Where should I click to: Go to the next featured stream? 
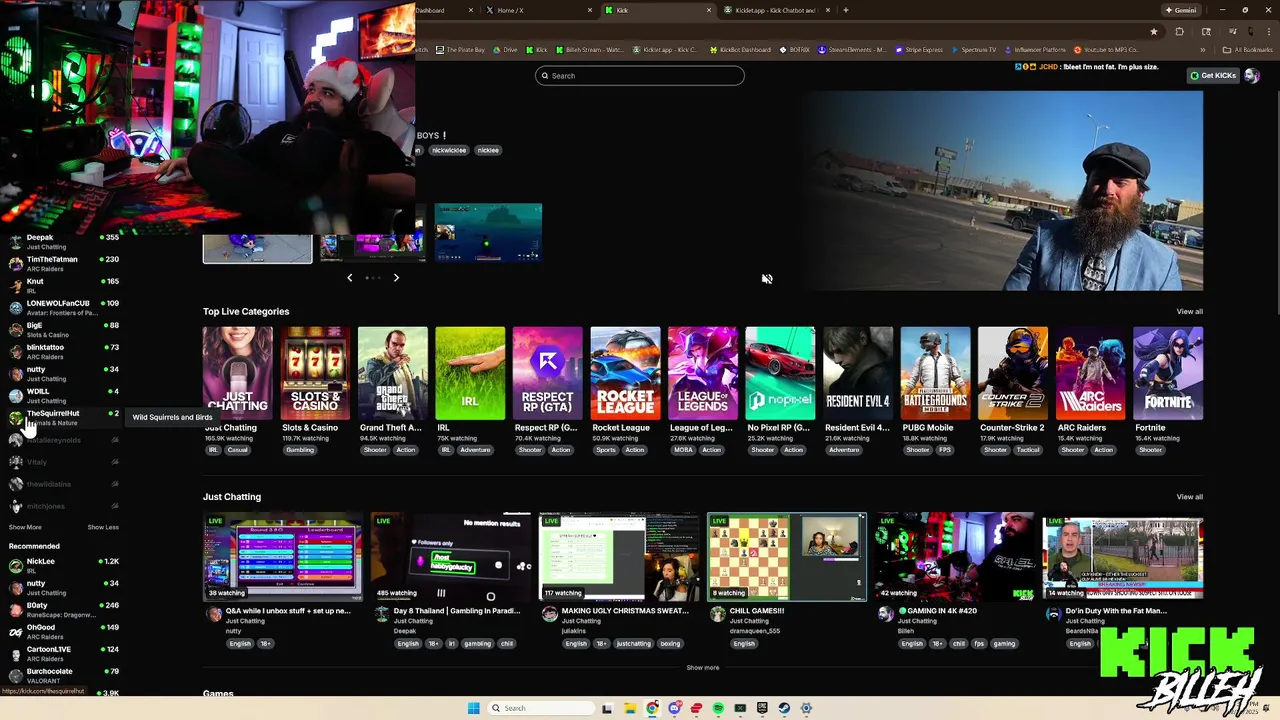[x=396, y=278]
